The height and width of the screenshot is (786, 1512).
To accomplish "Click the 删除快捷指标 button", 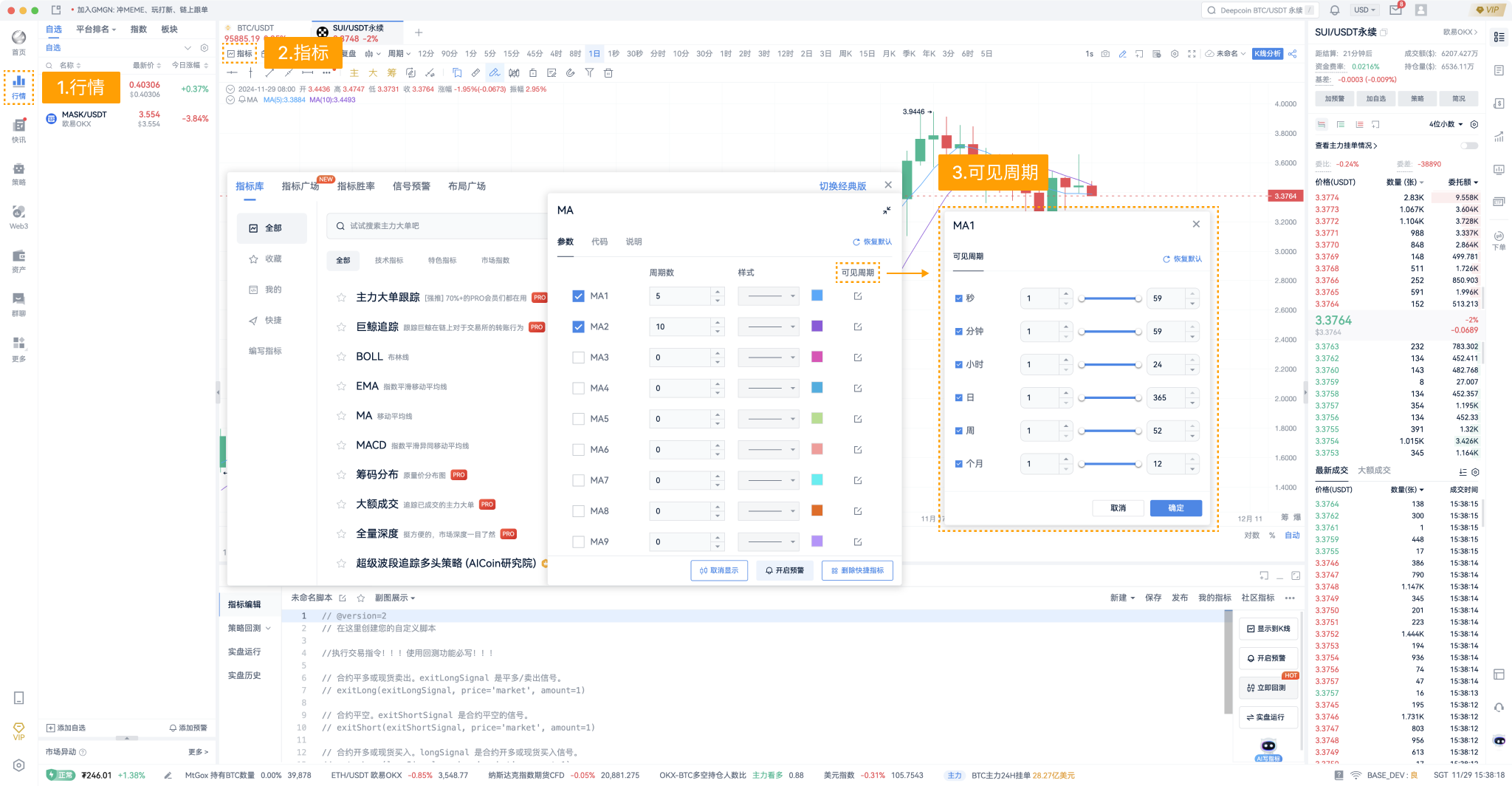I will click(x=857, y=570).
